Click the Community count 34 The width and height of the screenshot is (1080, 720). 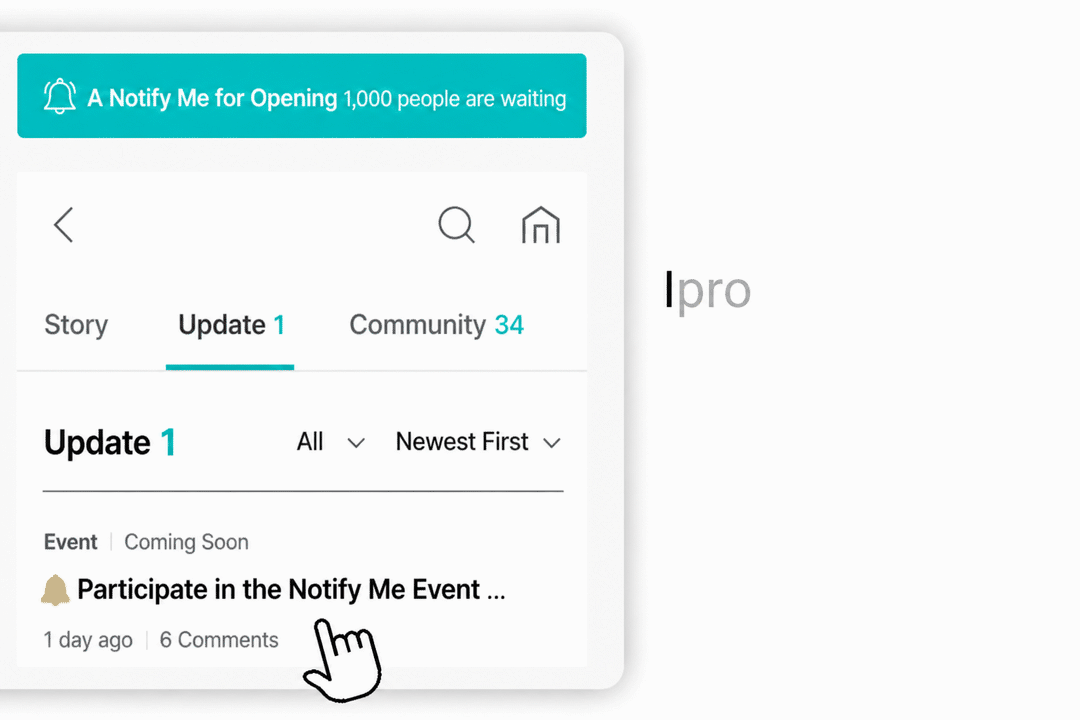click(509, 325)
